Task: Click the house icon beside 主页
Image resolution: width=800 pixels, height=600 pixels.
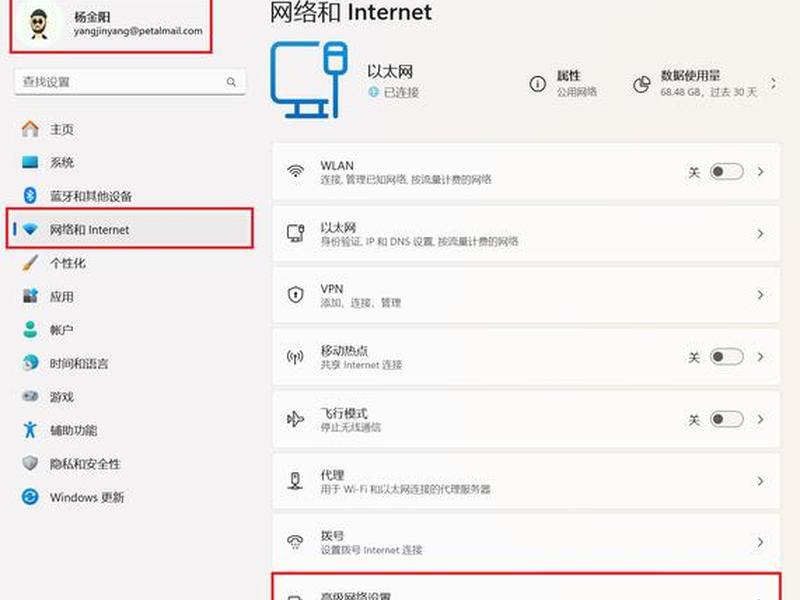Action: point(30,129)
